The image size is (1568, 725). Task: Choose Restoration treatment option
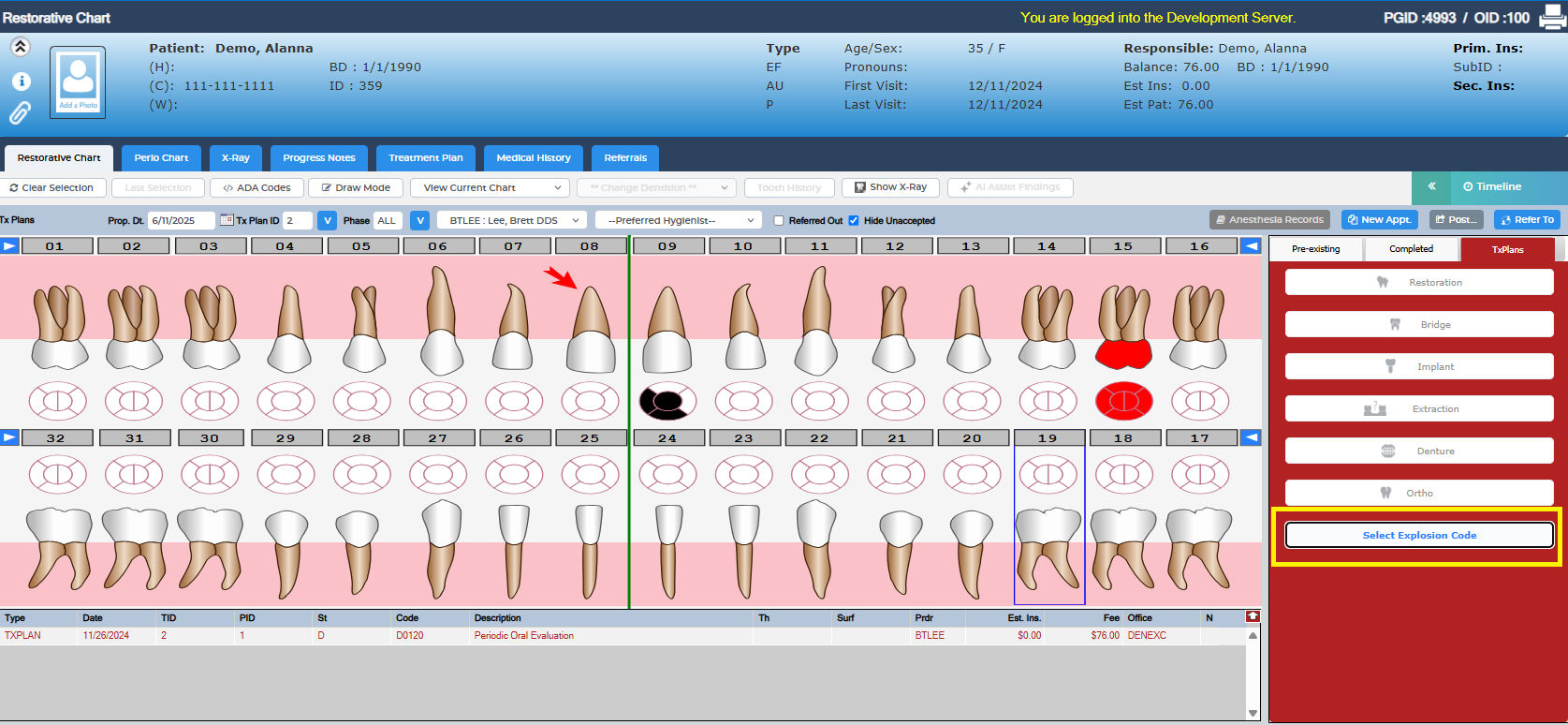click(1419, 282)
